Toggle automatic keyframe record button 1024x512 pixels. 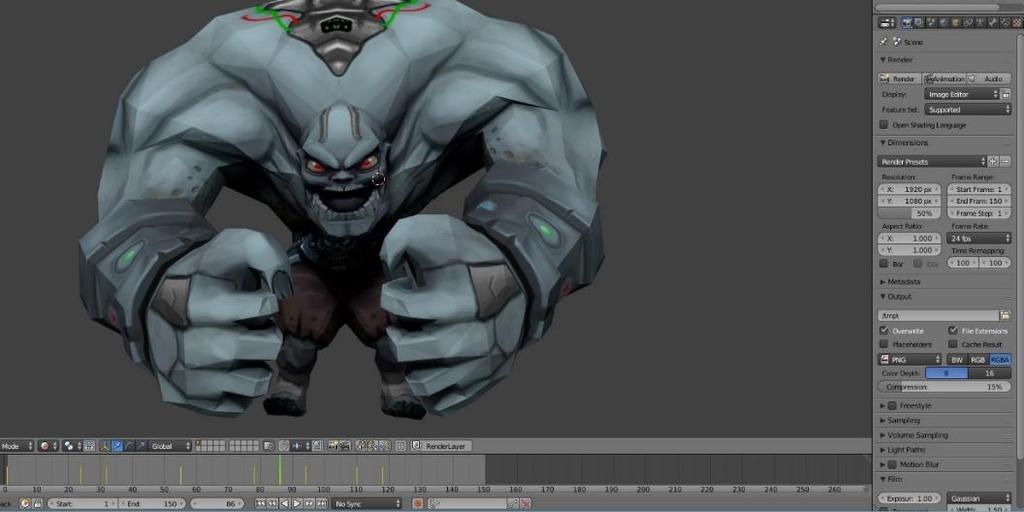pos(417,504)
